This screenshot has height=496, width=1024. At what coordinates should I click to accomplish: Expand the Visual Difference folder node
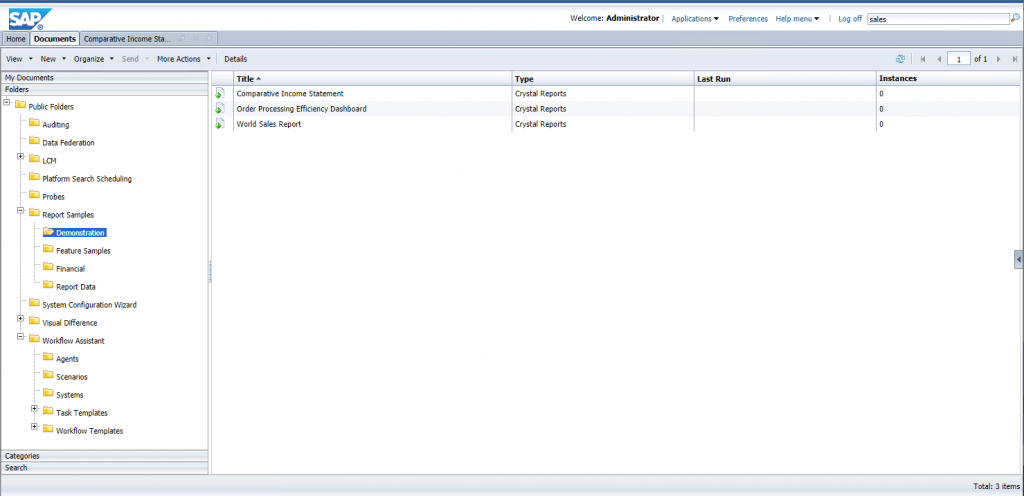(x=21, y=319)
